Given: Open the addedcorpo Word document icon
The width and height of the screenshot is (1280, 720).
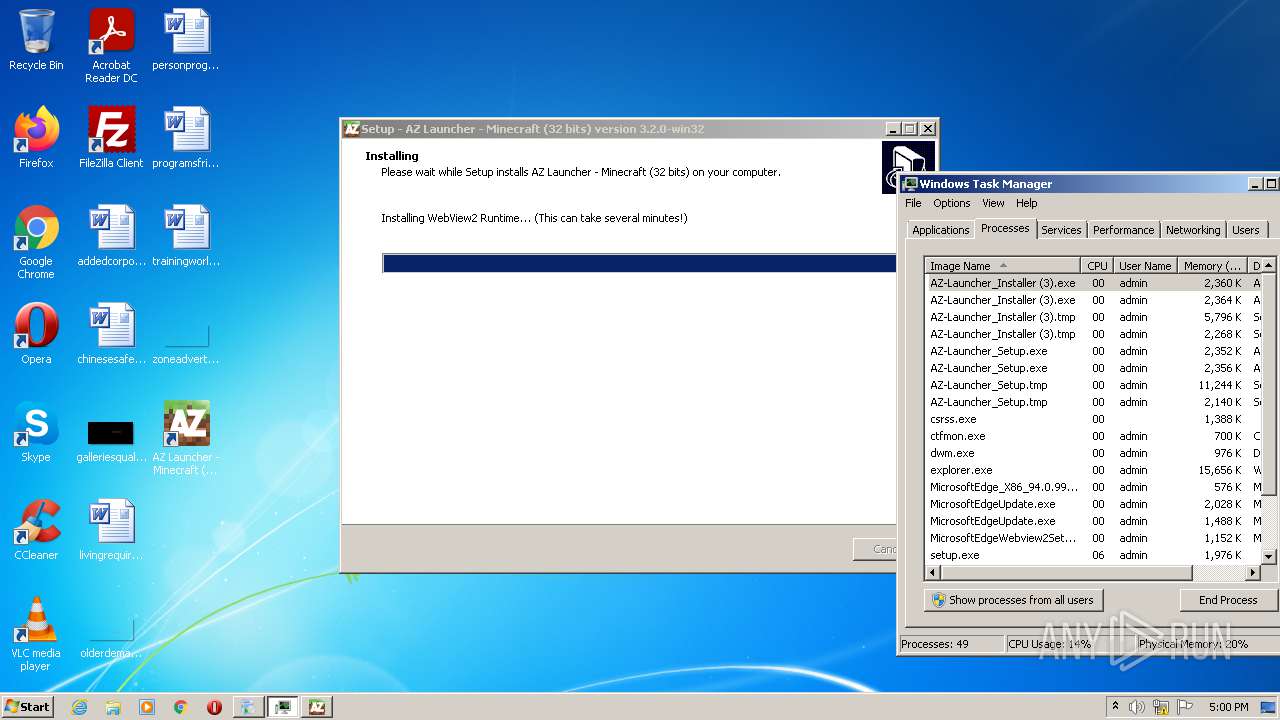Looking at the screenshot, I should [111, 236].
